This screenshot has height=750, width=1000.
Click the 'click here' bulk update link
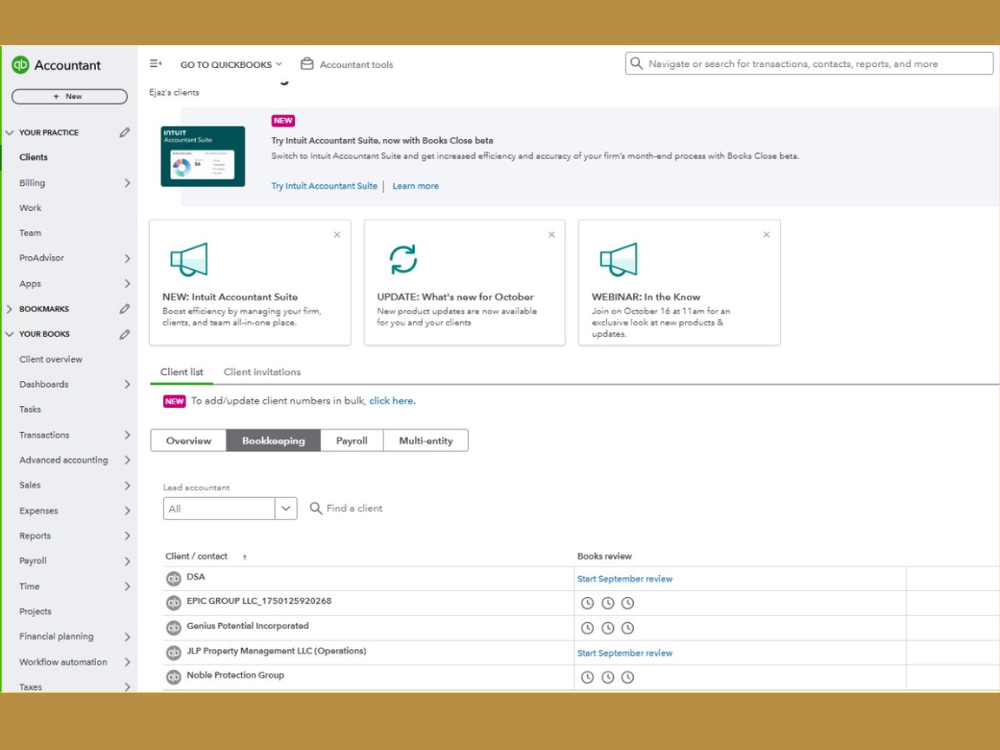(x=392, y=401)
